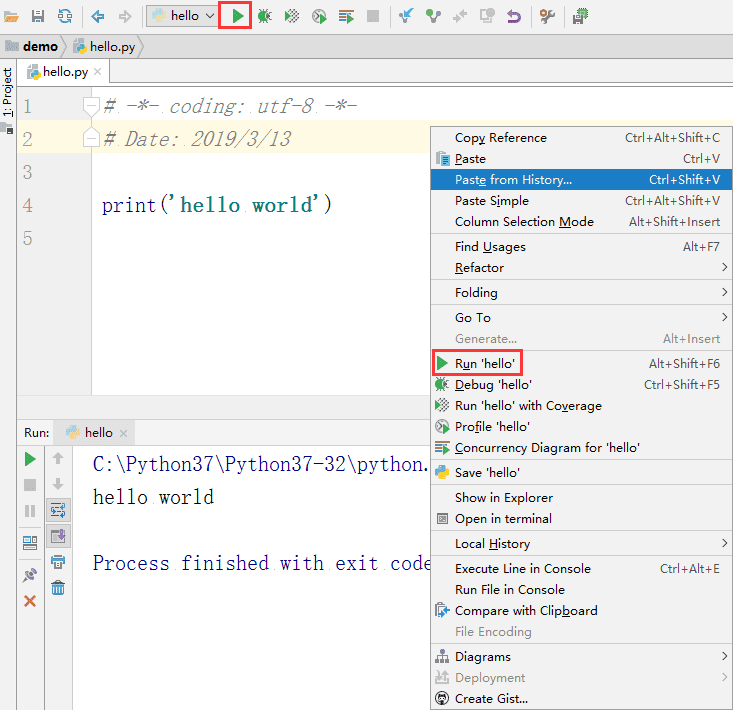The image size is (733, 710).
Task: Select Paste from History...
Action: [x=581, y=179]
